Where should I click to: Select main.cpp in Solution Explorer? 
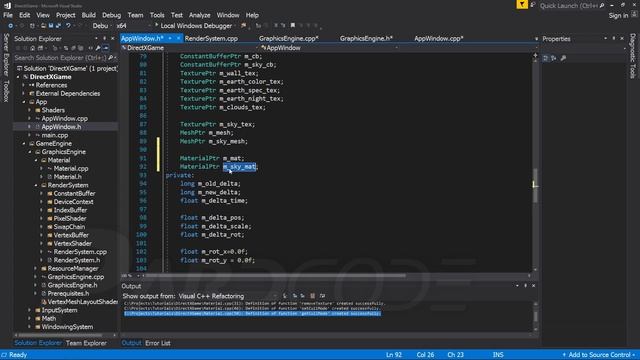click(55, 136)
